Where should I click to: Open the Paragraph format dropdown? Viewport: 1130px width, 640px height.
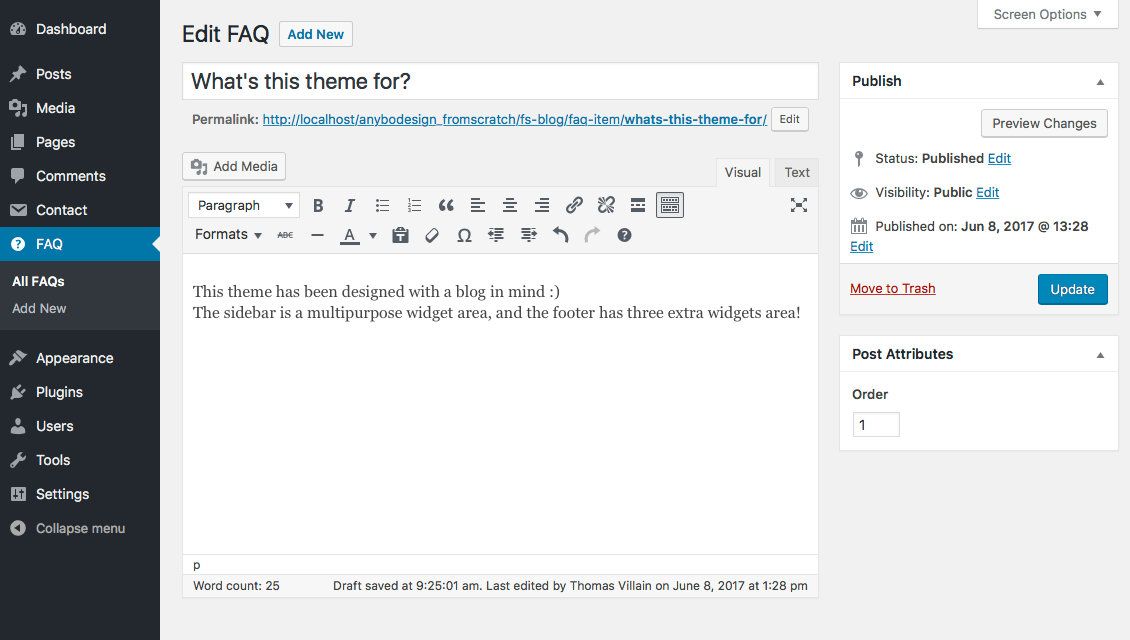coord(243,205)
